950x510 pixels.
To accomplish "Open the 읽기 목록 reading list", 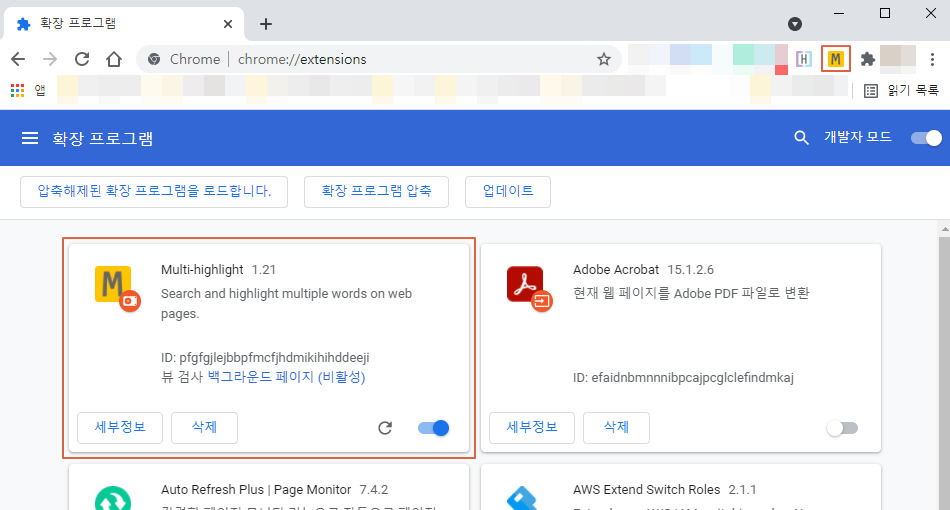I will pos(902,90).
